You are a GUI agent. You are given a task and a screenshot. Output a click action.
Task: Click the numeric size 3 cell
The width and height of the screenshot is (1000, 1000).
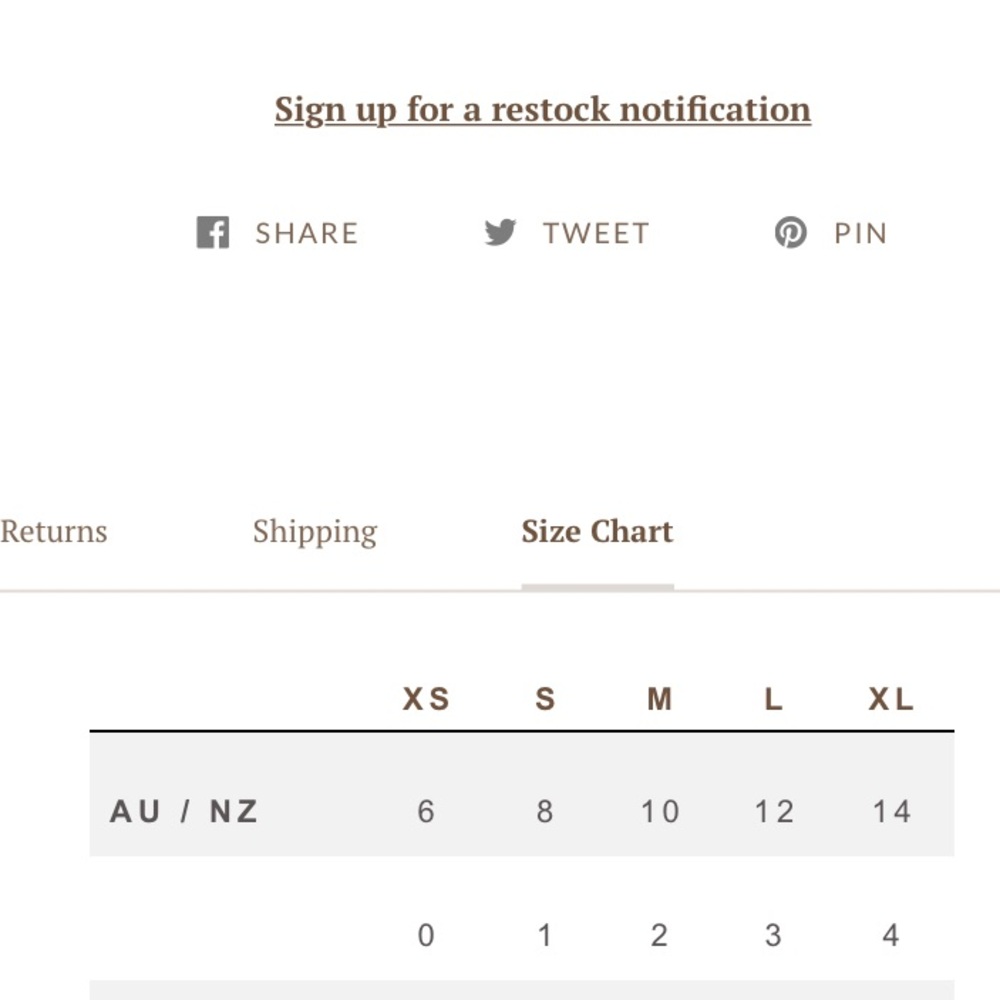[774, 936]
